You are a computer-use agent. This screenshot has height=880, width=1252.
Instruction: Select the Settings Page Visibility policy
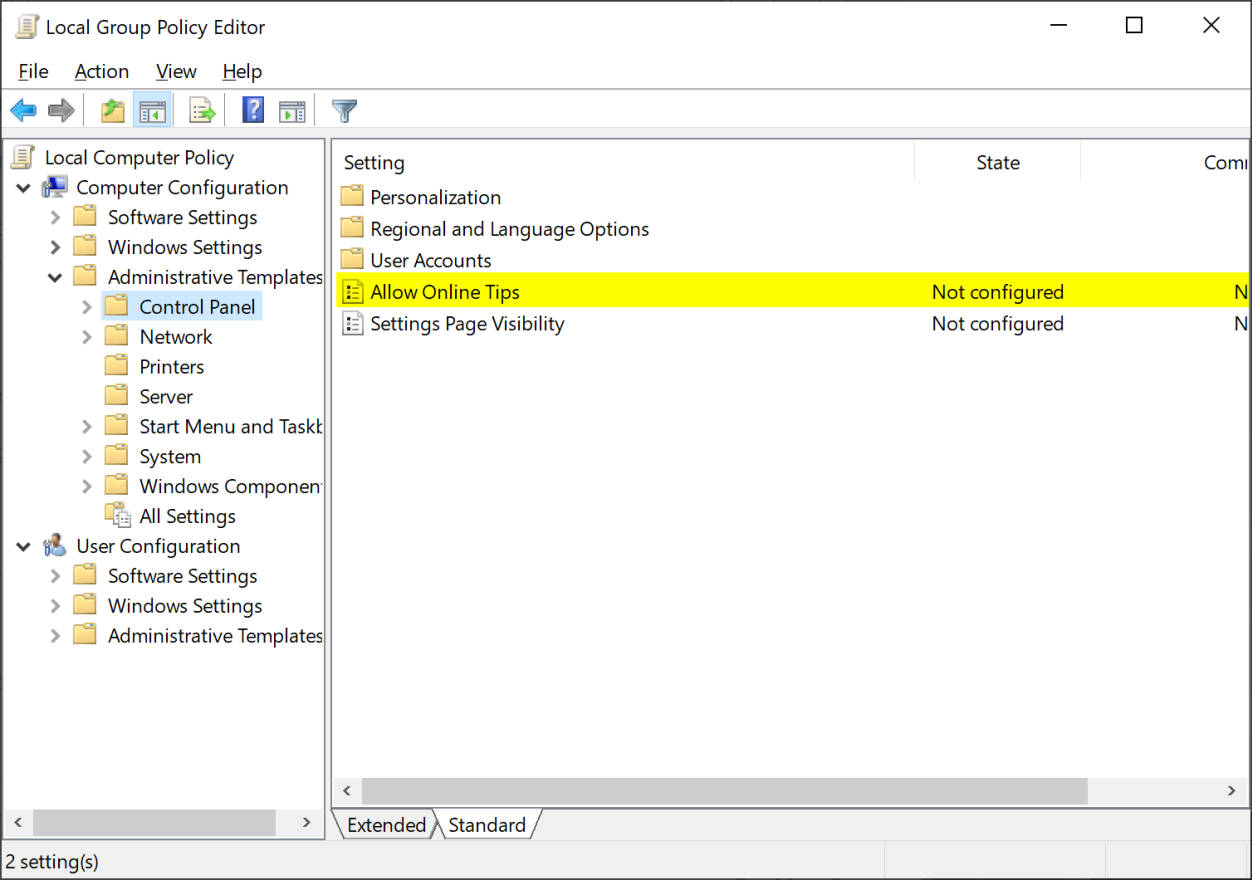coord(467,324)
